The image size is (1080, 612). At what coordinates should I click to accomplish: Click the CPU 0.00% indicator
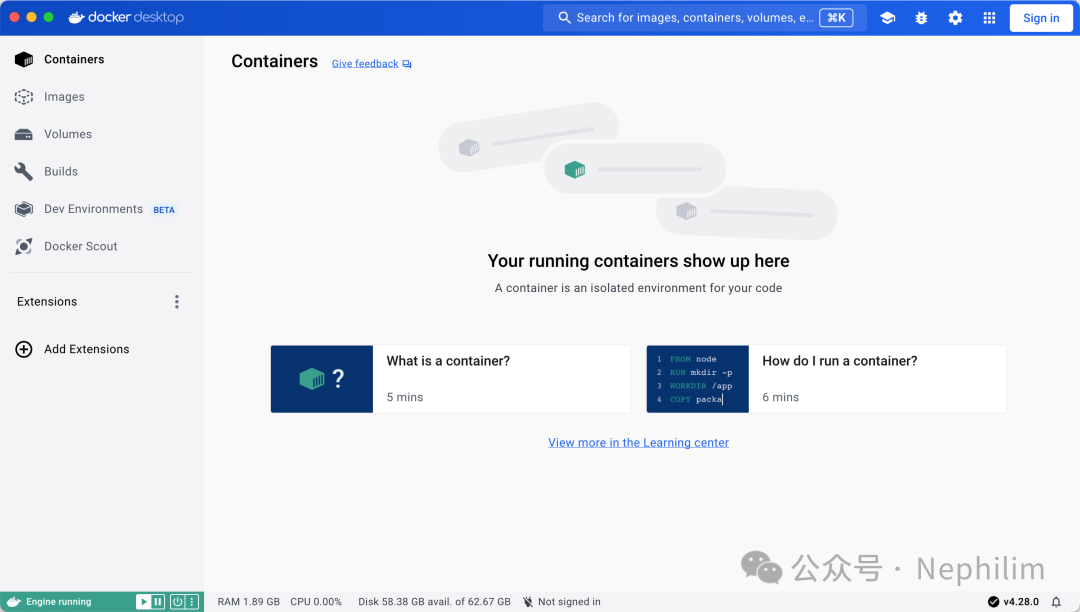coord(316,602)
